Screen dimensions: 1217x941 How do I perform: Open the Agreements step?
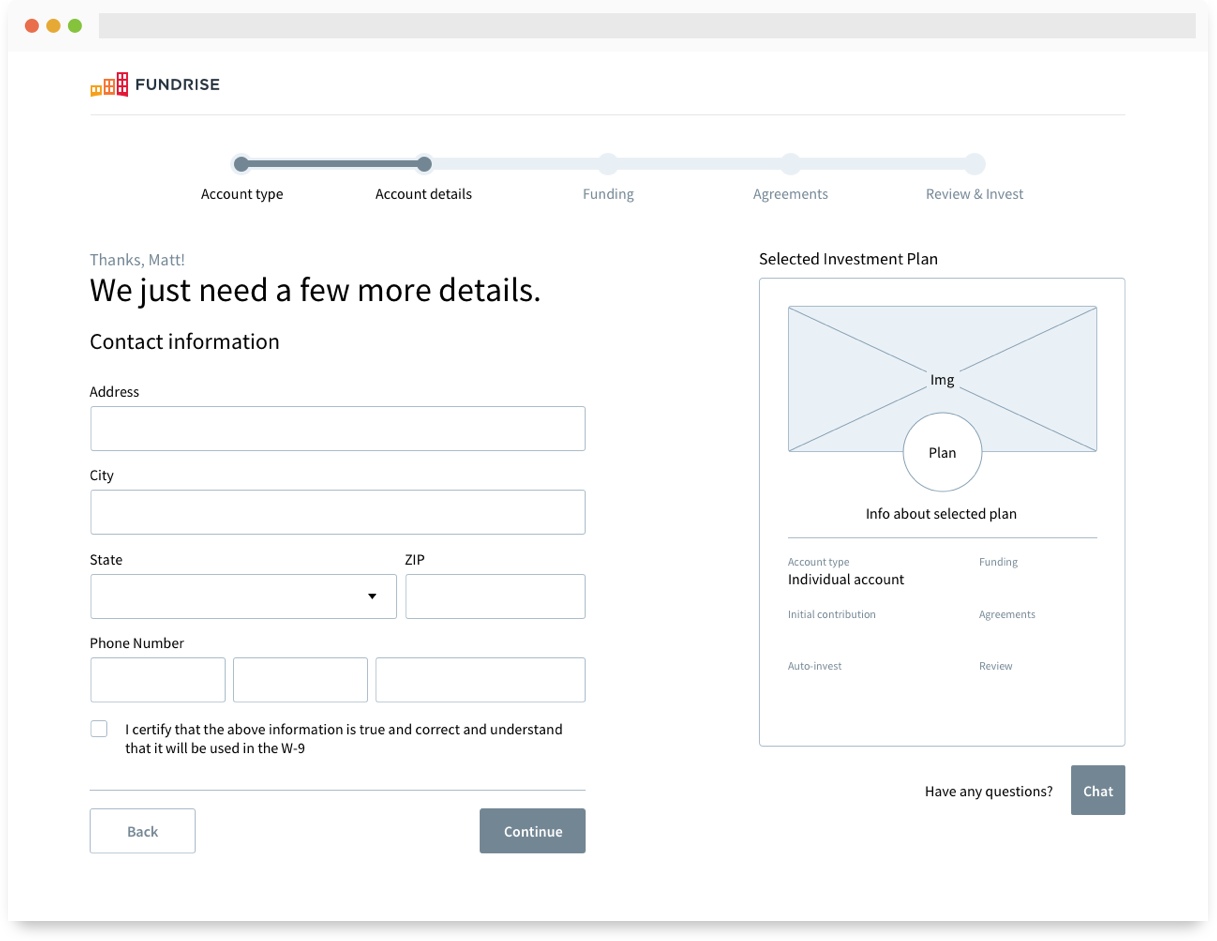[790, 165]
